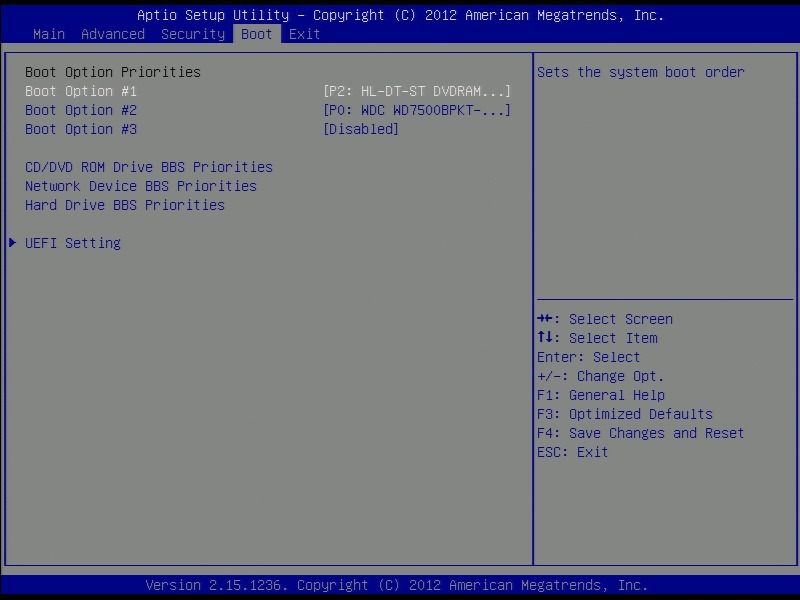Screen dimensions: 800x600
Task: Click the ESC Exit hint
Action: tap(573, 452)
